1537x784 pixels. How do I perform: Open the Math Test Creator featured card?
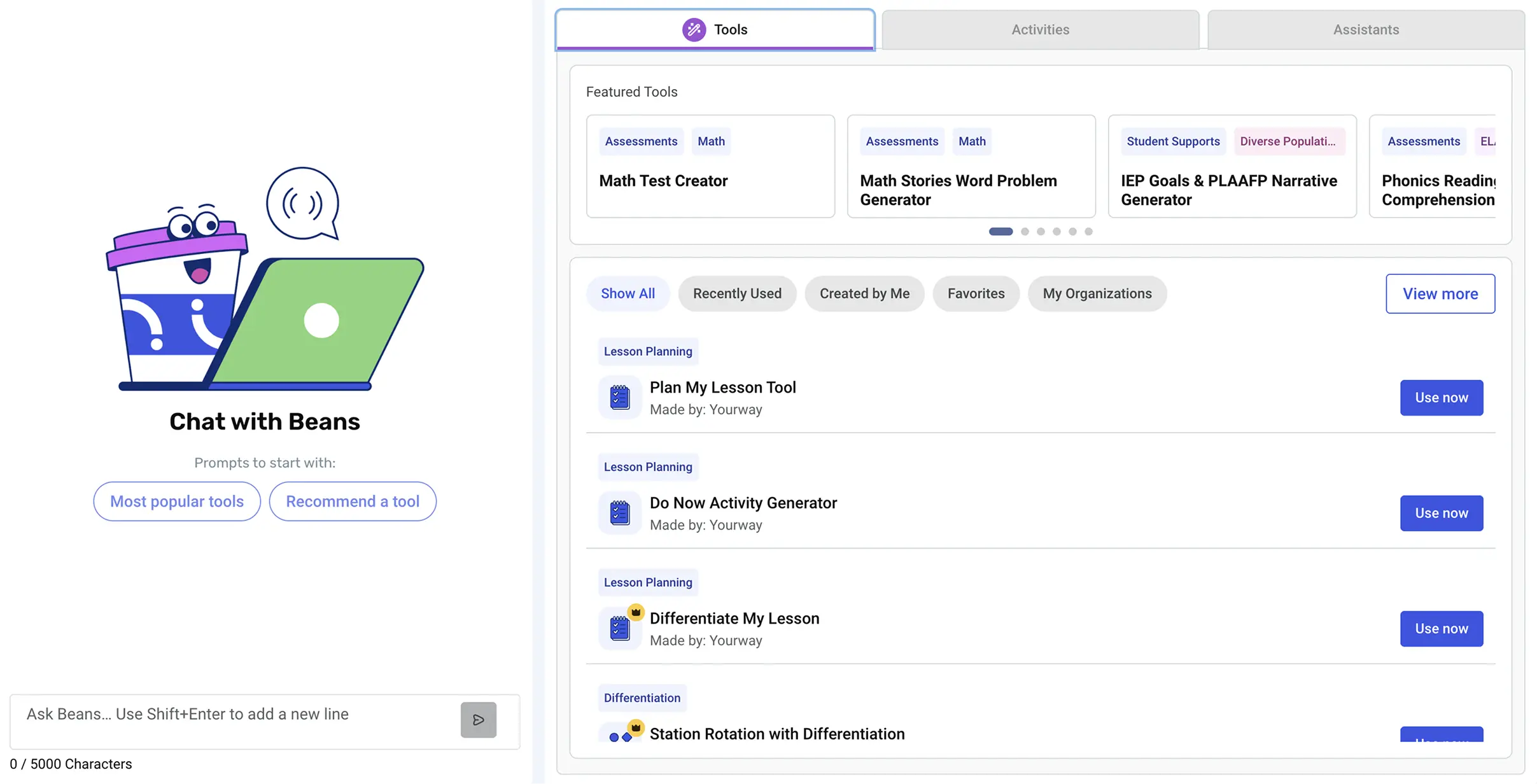[x=710, y=166]
